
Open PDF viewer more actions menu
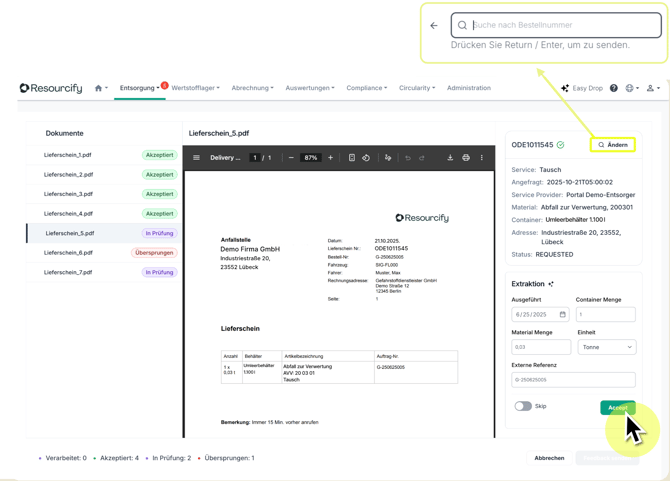point(482,158)
